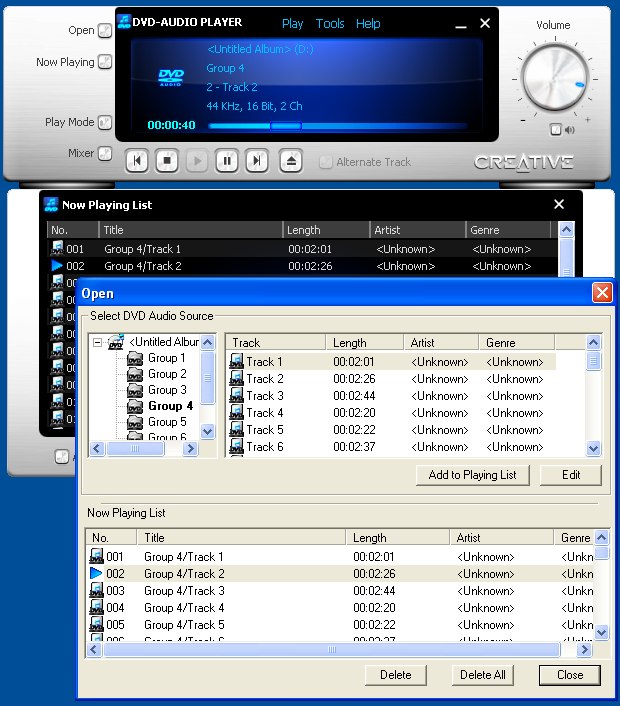The image size is (620, 706).
Task: Click up arrow in Now Playing List window scrollbar
Action: point(566,230)
